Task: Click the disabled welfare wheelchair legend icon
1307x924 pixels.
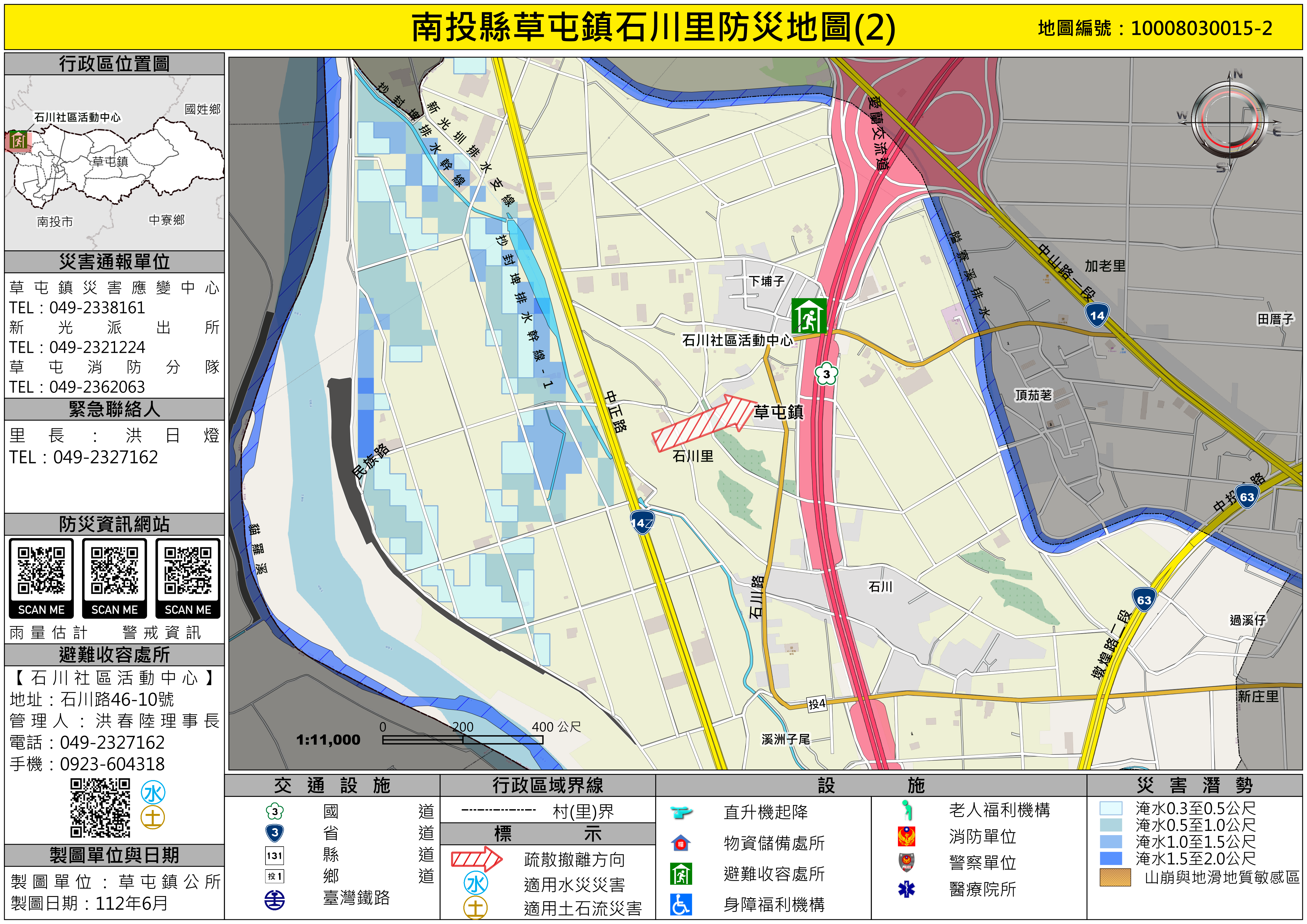Action: 681,904
